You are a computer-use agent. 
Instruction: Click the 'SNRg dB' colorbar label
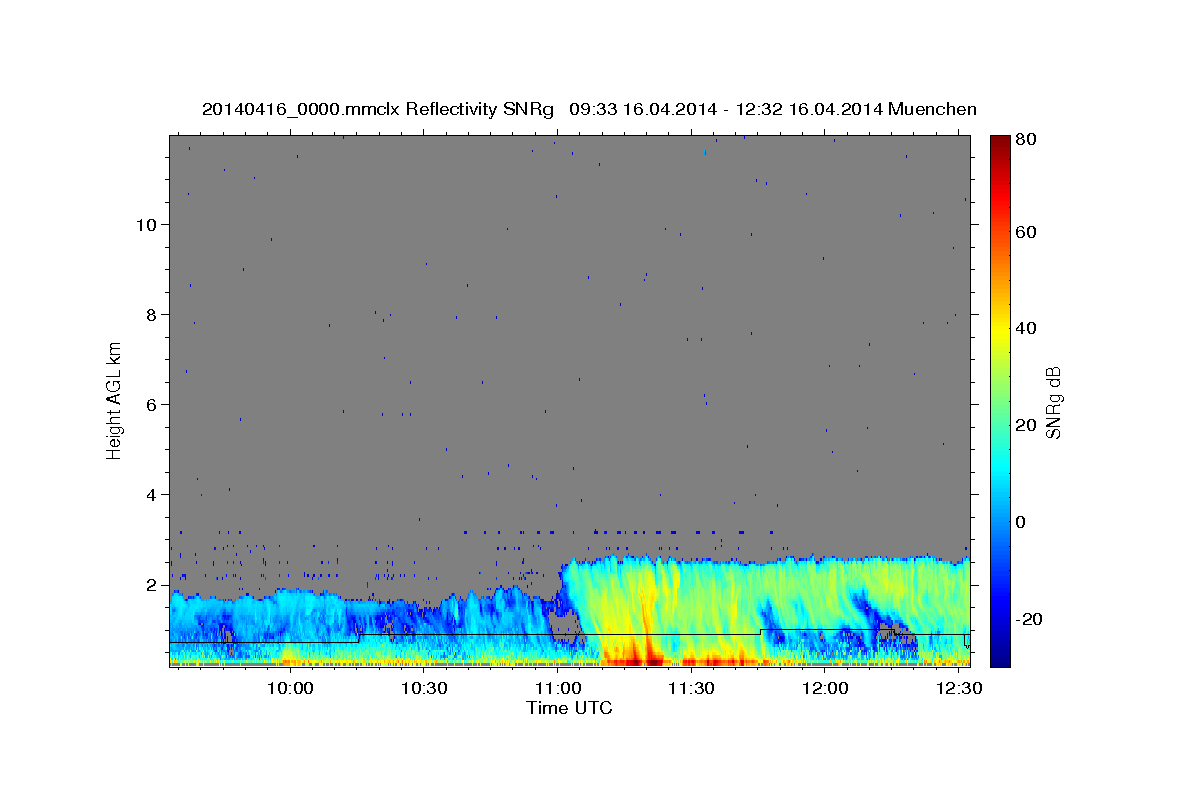[x=1052, y=402]
